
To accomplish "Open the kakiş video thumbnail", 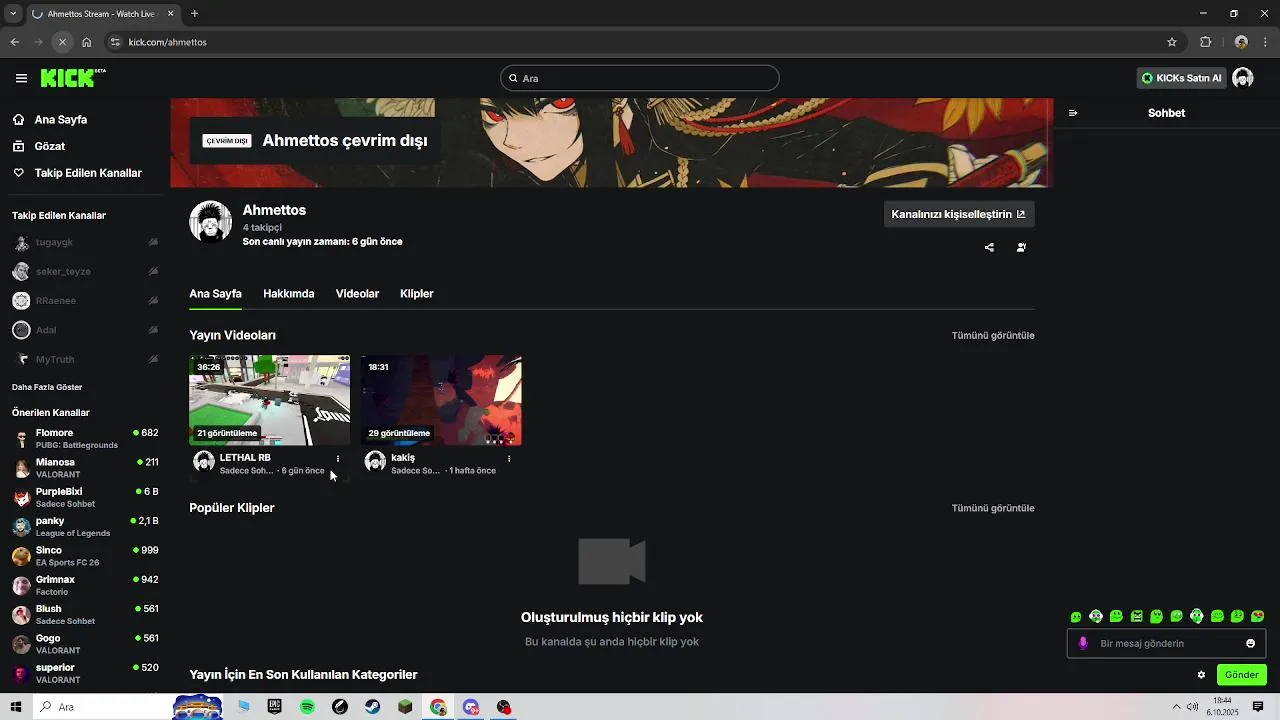I will (x=441, y=400).
